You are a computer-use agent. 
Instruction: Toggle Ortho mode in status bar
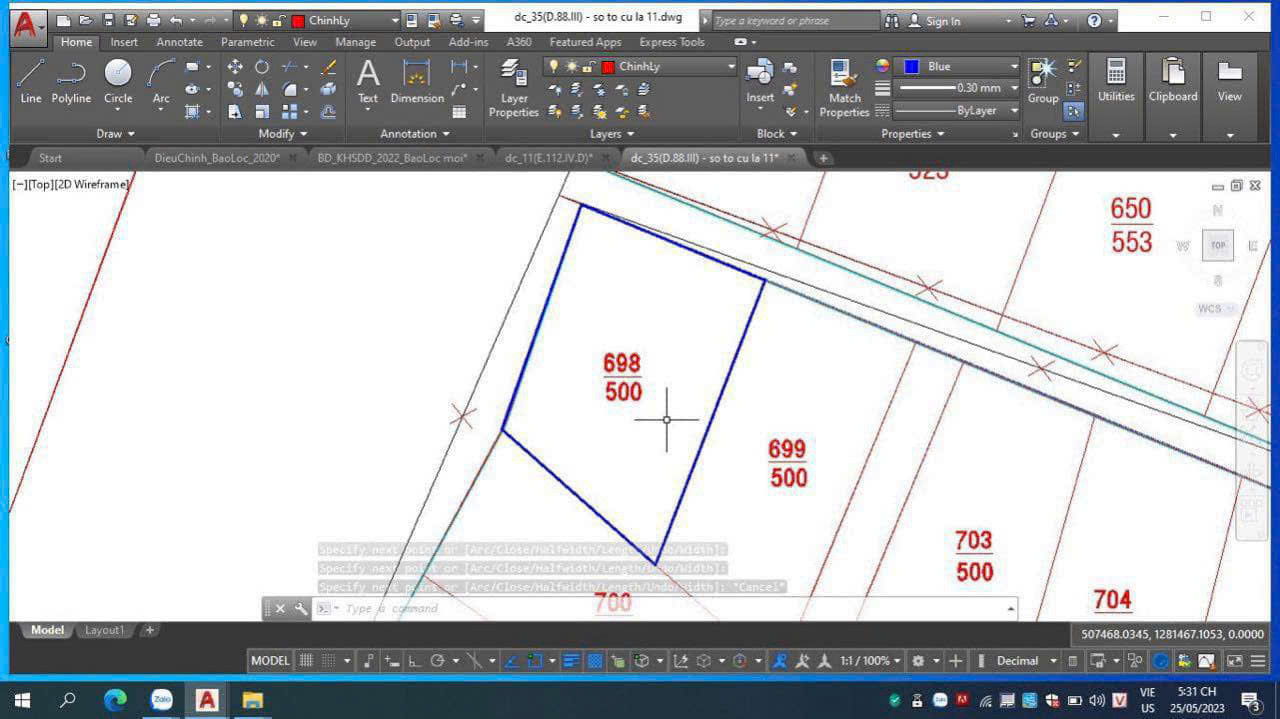click(413, 661)
